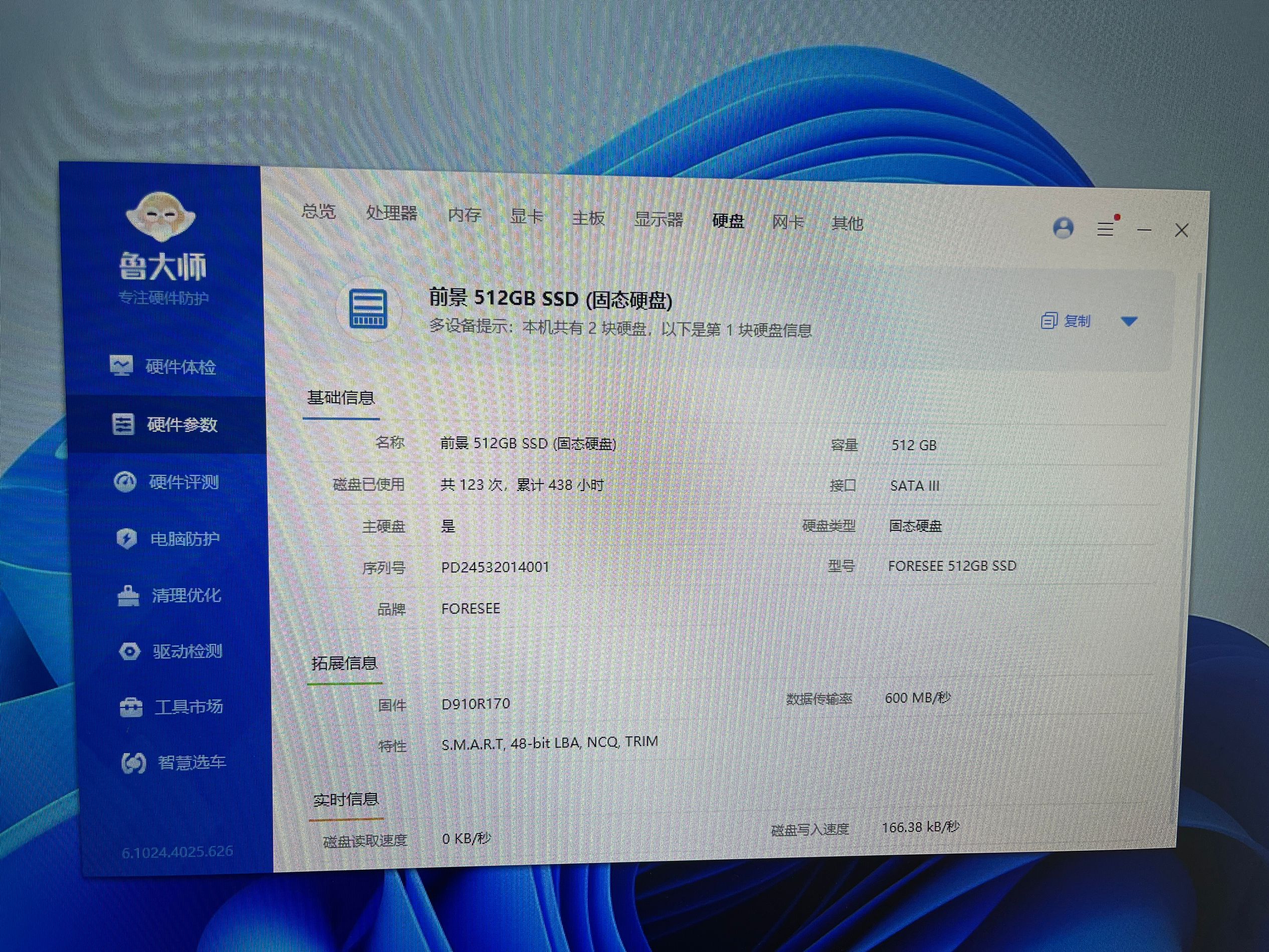Switch to the 主板 tab
Image resolution: width=1269 pixels, height=952 pixels.
pyautogui.click(x=588, y=218)
